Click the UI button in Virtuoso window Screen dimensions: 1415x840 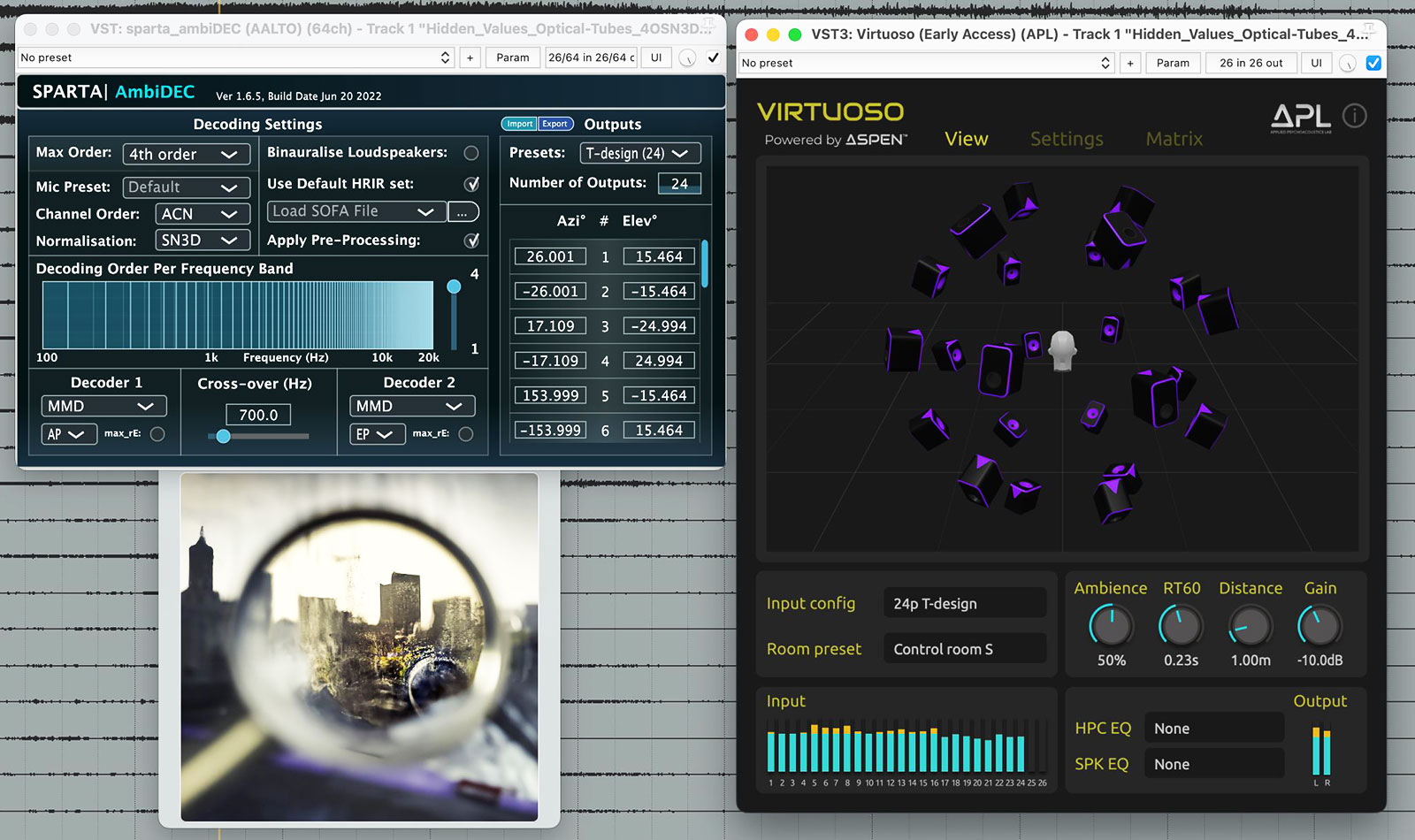[x=1316, y=63]
